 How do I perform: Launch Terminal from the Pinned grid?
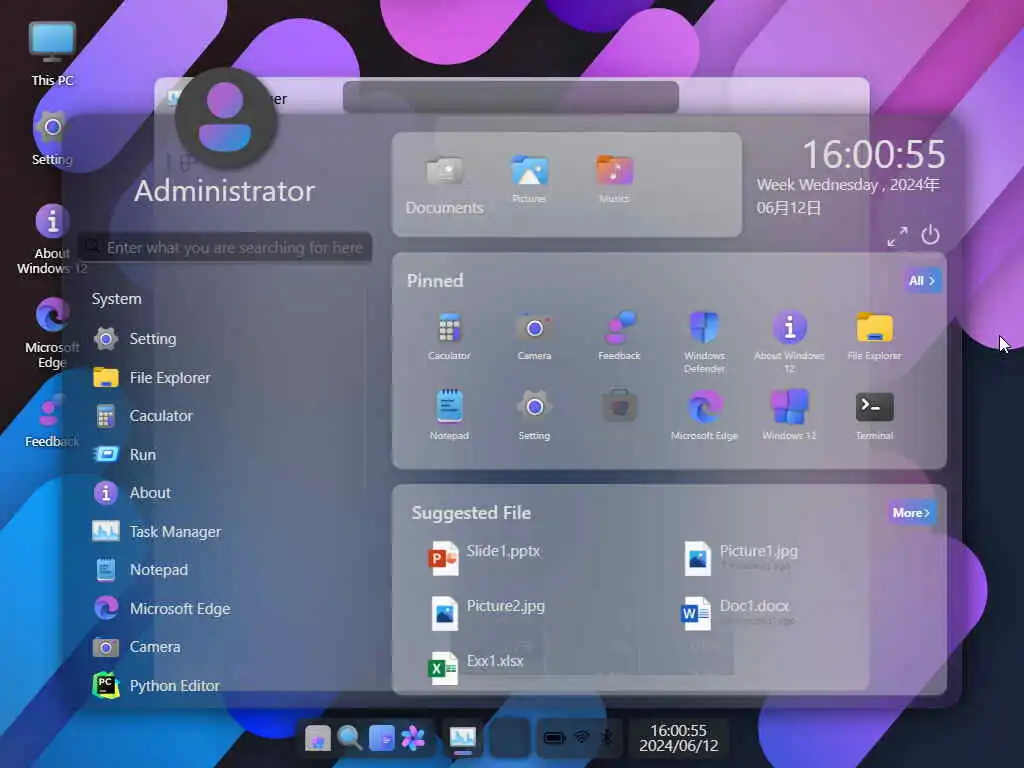coord(874,415)
